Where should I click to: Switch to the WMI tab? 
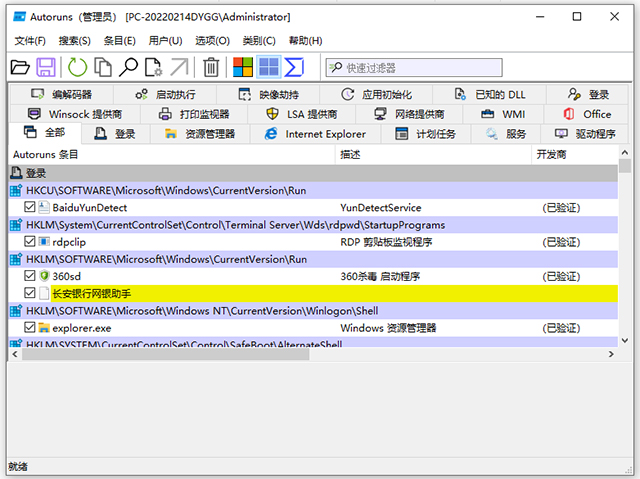click(x=503, y=114)
